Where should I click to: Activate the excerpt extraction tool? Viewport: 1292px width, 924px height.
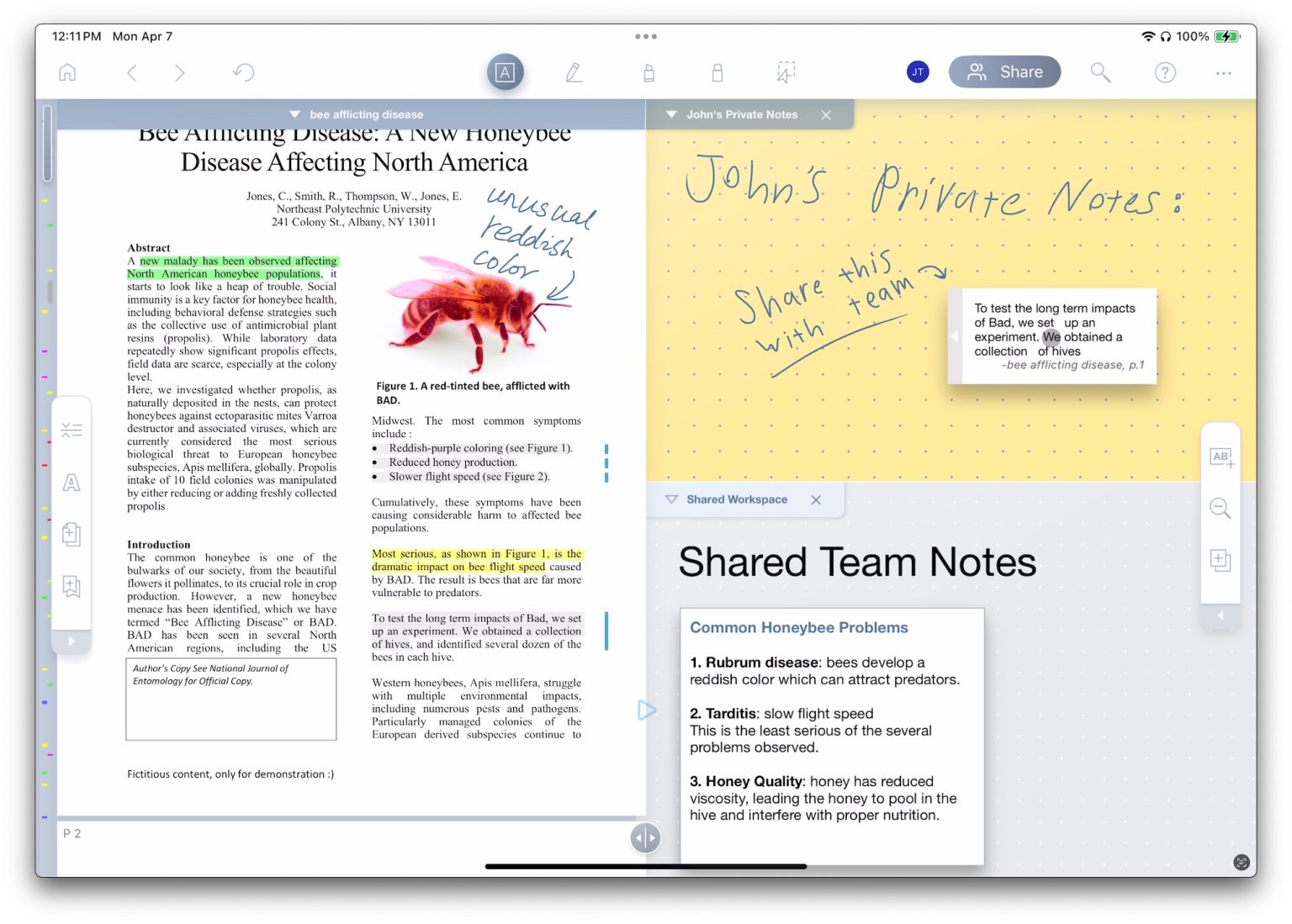click(x=785, y=72)
